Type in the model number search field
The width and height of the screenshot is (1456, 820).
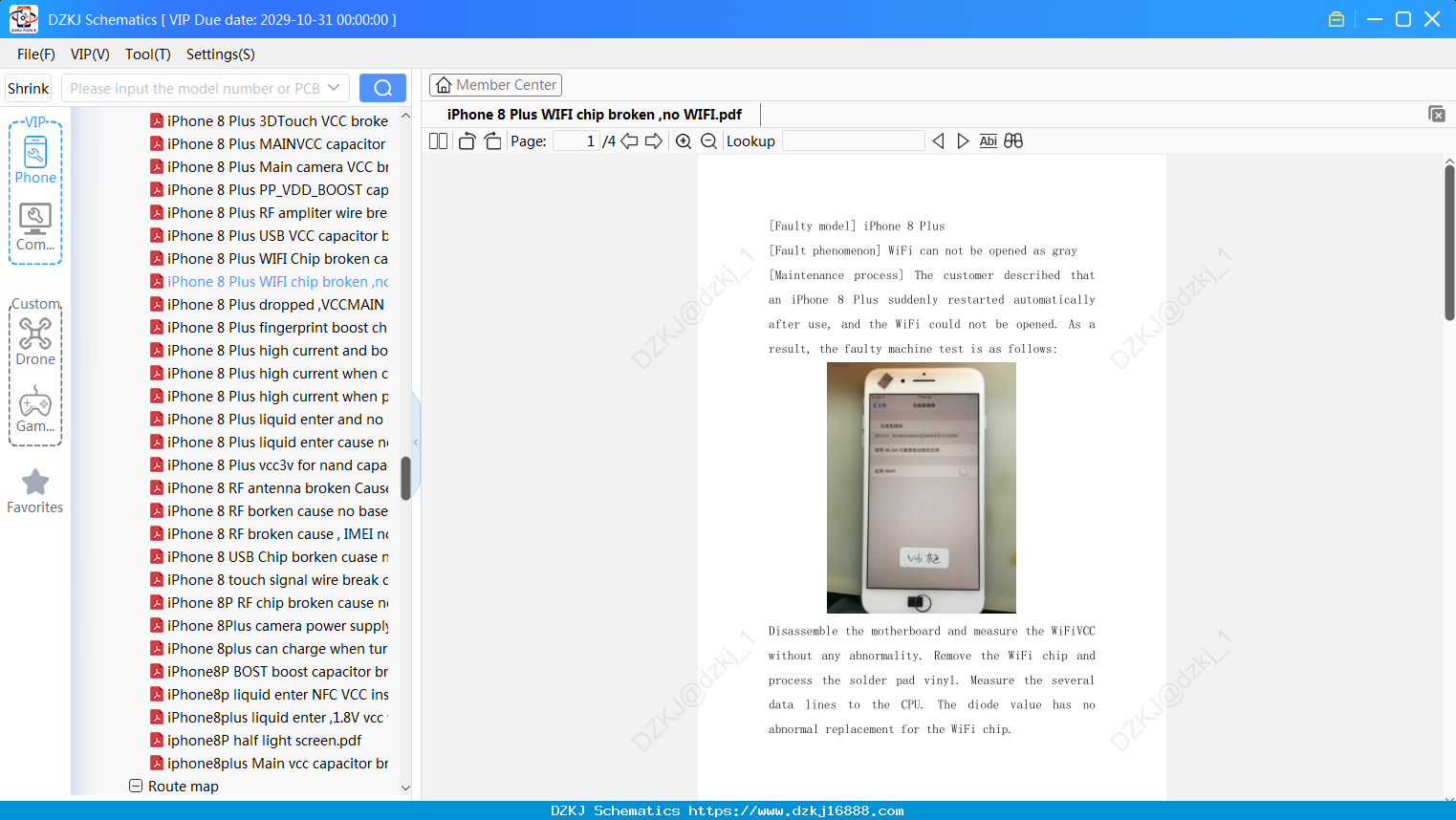[x=194, y=88]
